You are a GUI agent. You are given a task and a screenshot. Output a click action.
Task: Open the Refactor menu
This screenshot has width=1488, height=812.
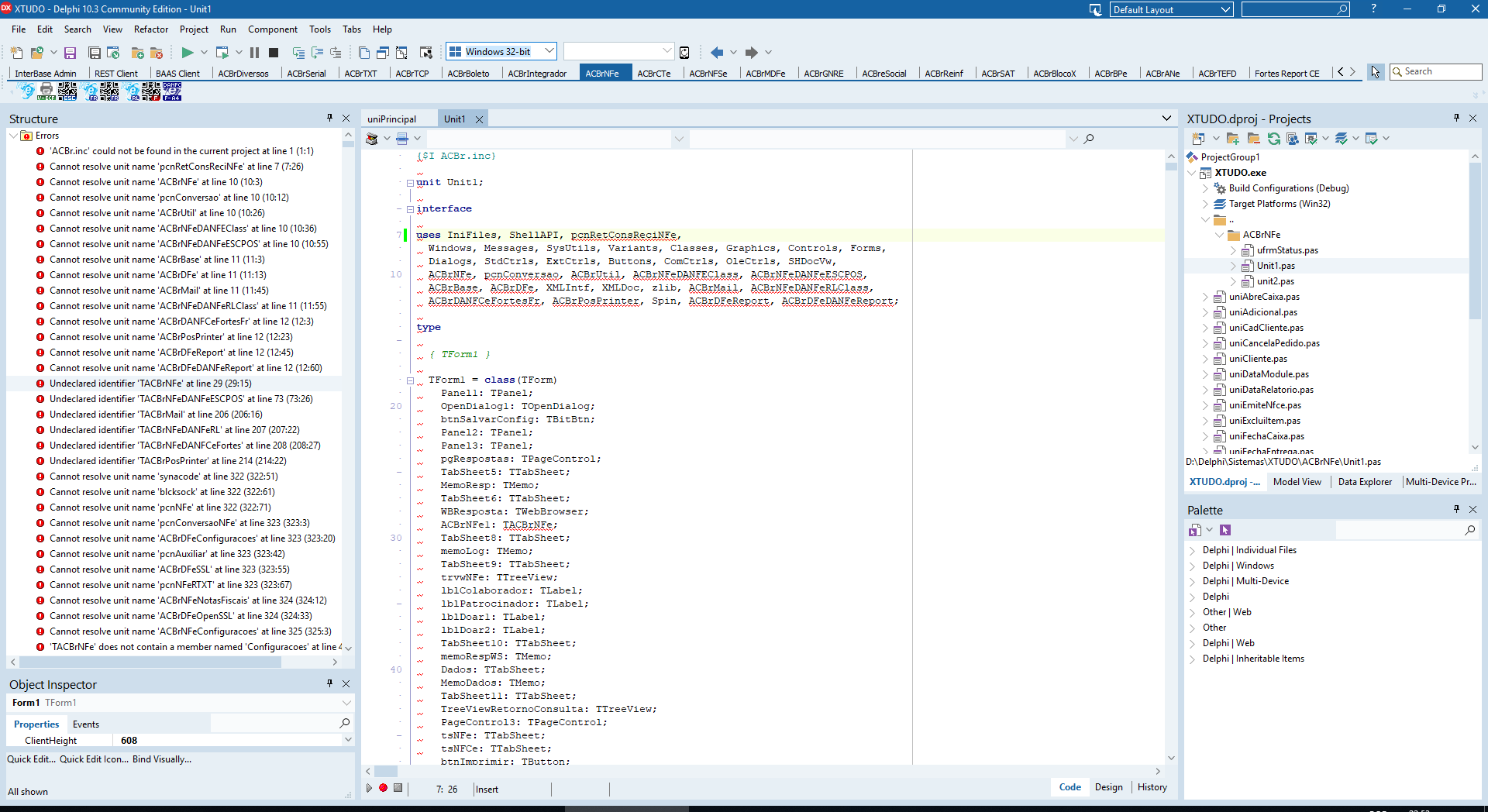click(151, 29)
